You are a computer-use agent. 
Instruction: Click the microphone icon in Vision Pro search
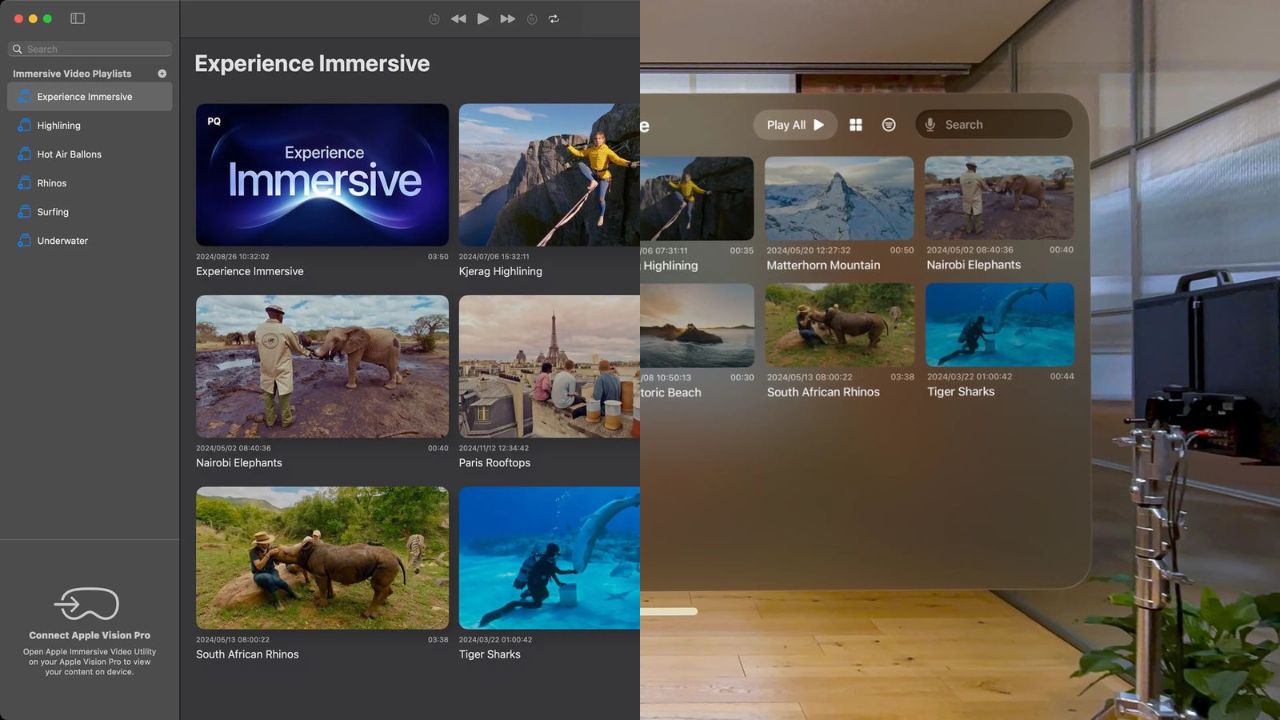(x=930, y=125)
